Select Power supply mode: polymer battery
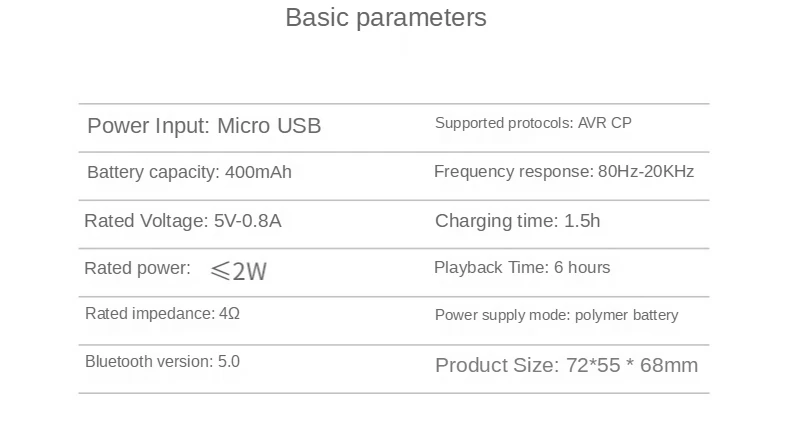Viewport: 788px width, 429px height. pyautogui.click(x=557, y=315)
